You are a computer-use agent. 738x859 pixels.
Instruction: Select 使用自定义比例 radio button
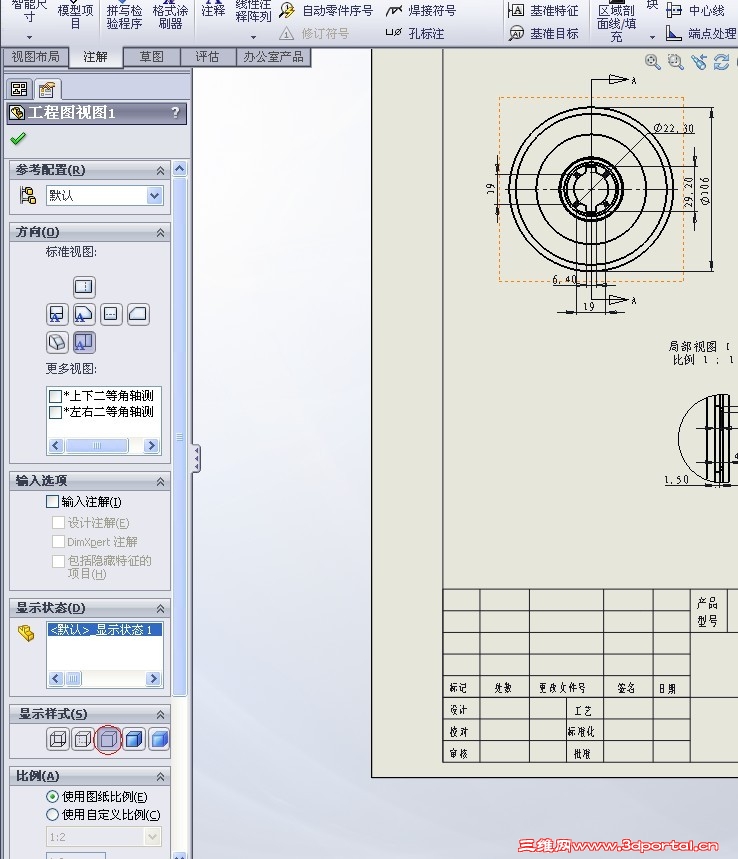point(53,815)
